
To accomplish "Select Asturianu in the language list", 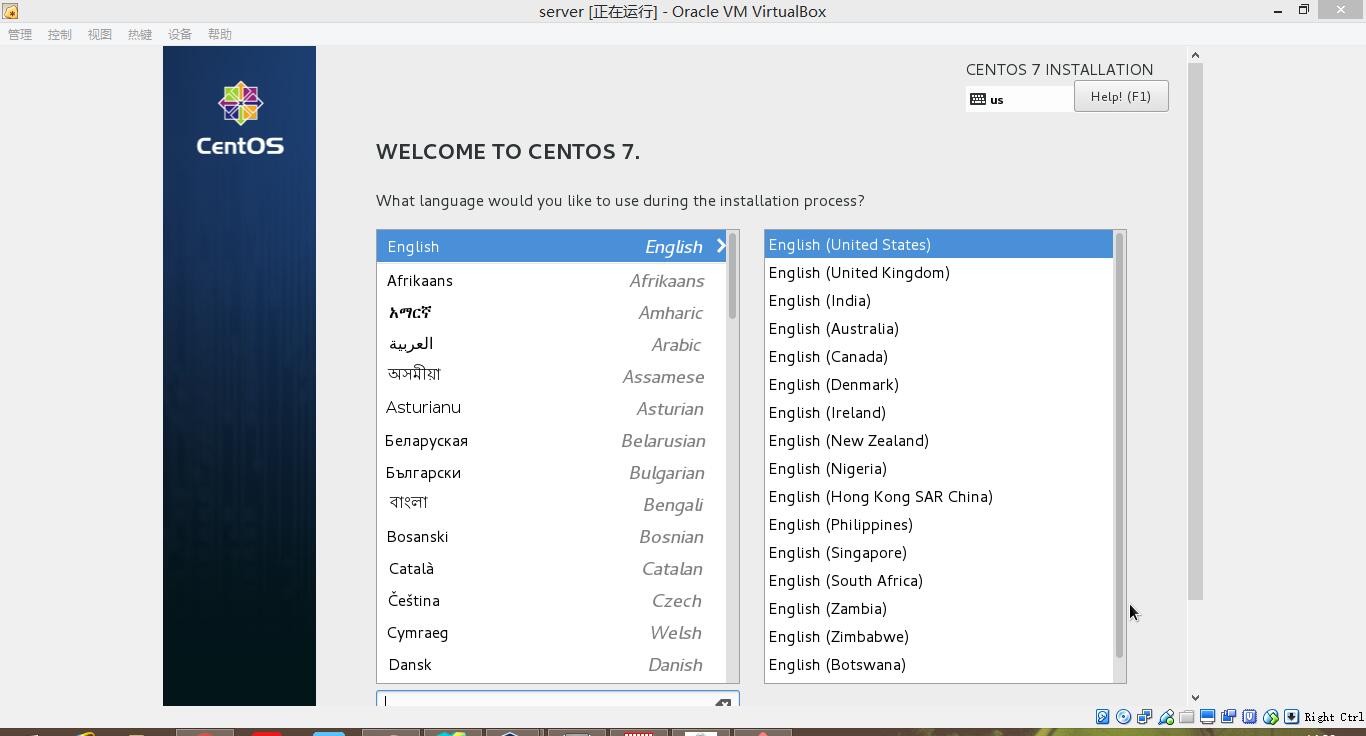I will 552,409.
